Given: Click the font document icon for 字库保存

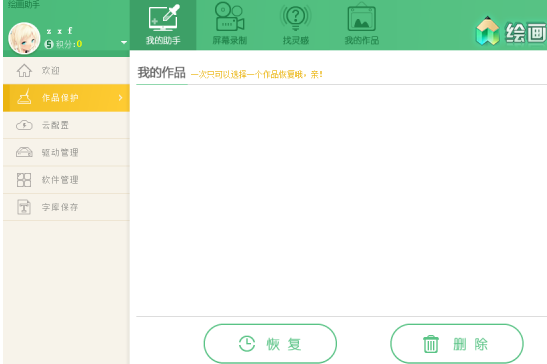Looking at the screenshot, I should (x=24, y=207).
